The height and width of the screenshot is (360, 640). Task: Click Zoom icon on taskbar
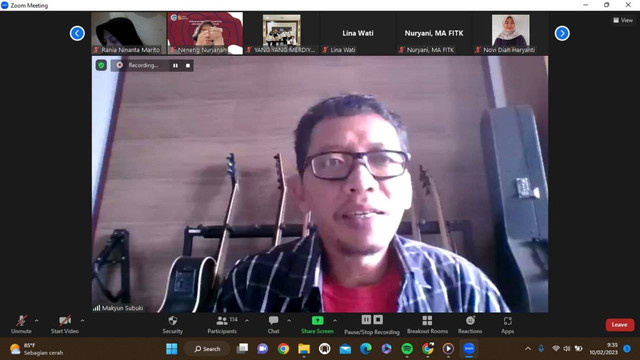[469, 349]
